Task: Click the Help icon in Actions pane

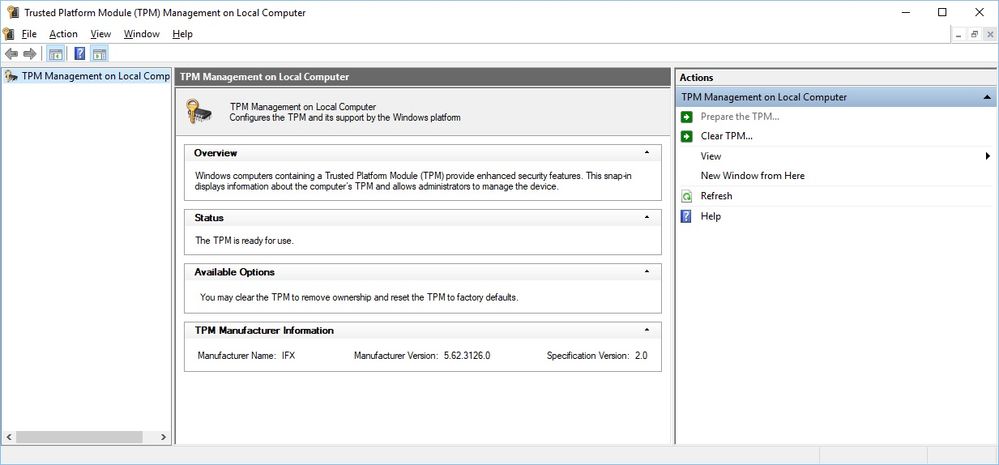Action: pyautogui.click(x=686, y=217)
